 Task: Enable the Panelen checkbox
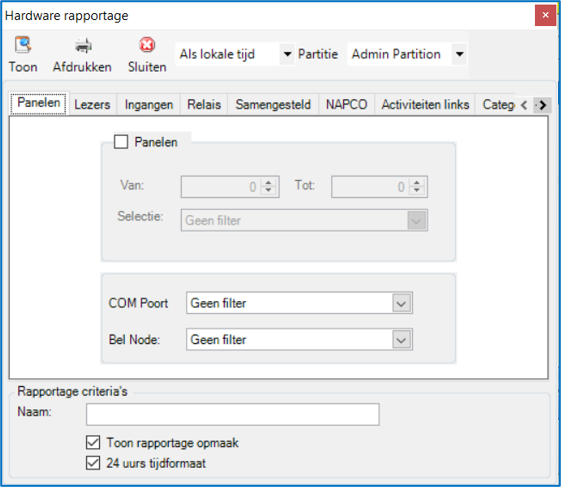pyautogui.click(x=121, y=142)
